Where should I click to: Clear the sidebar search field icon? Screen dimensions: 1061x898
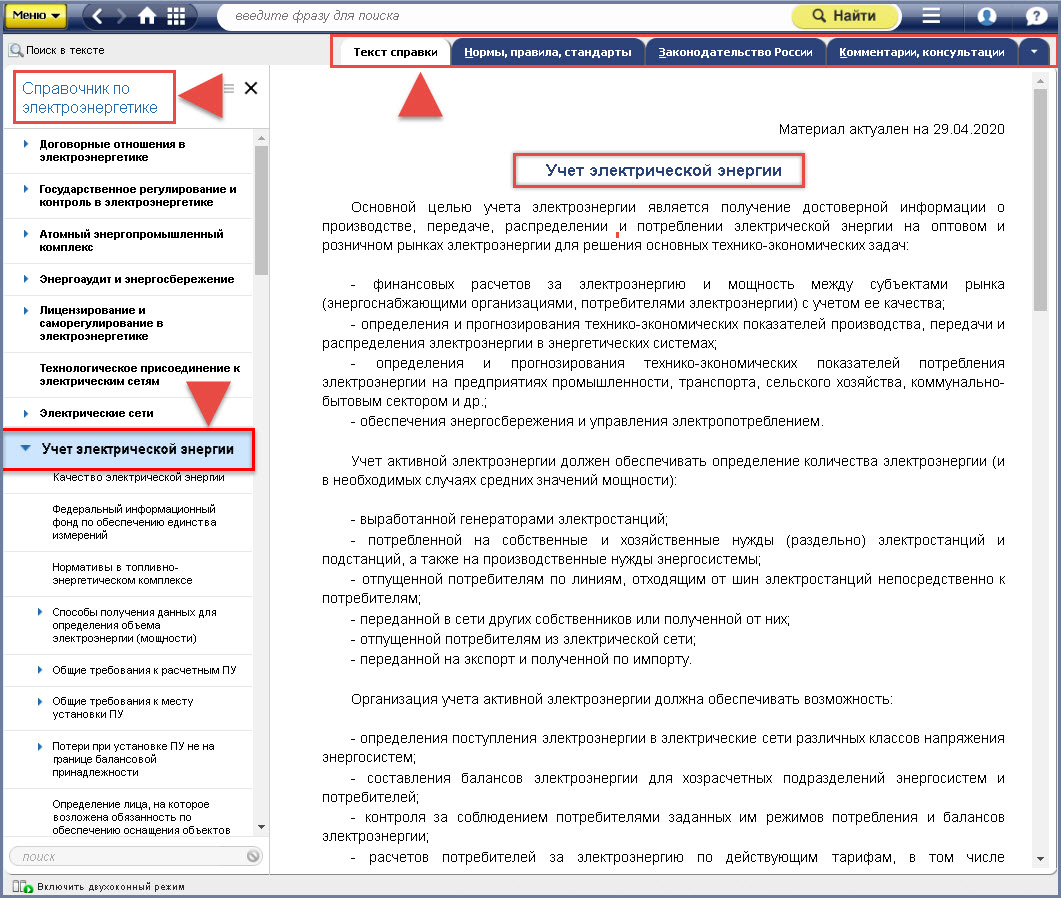(x=253, y=856)
